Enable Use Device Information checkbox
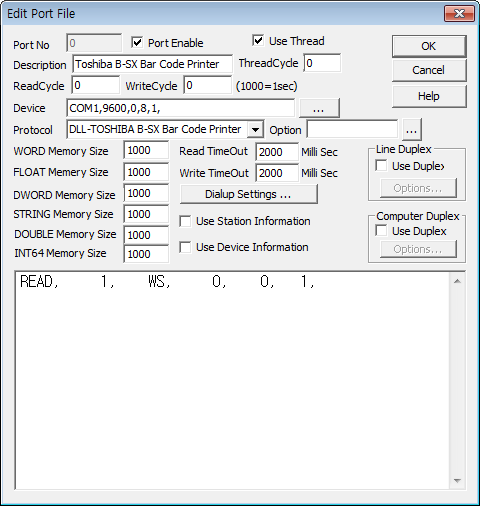 coord(185,247)
